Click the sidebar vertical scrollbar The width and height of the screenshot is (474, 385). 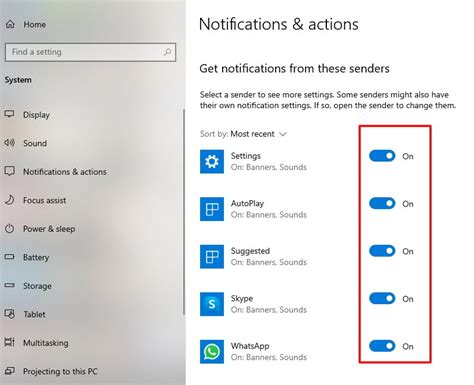point(184,212)
